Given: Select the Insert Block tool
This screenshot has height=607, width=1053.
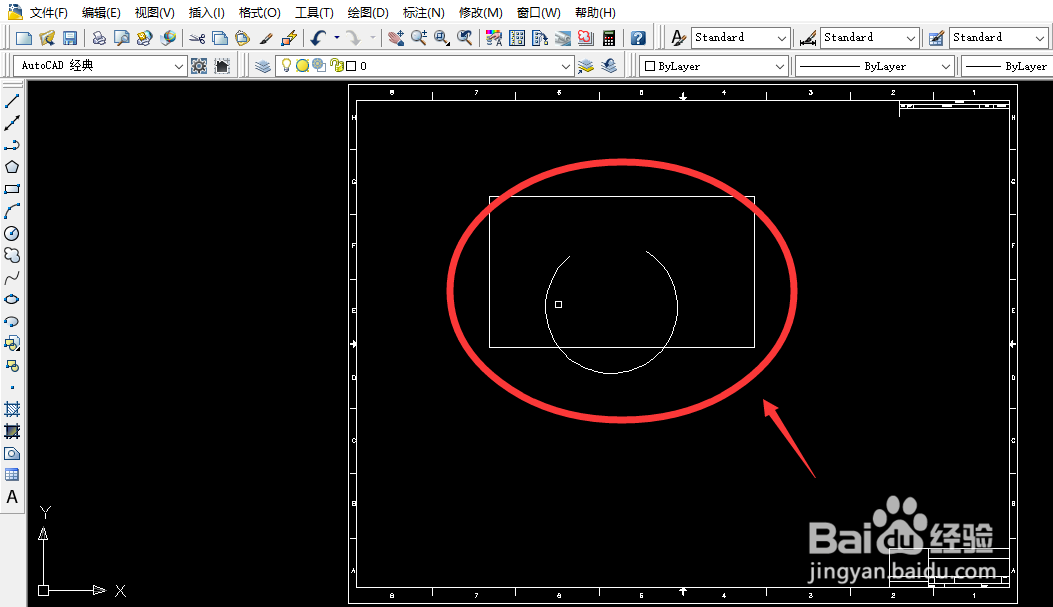Looking at the screenshot, I should click(12, 344).
